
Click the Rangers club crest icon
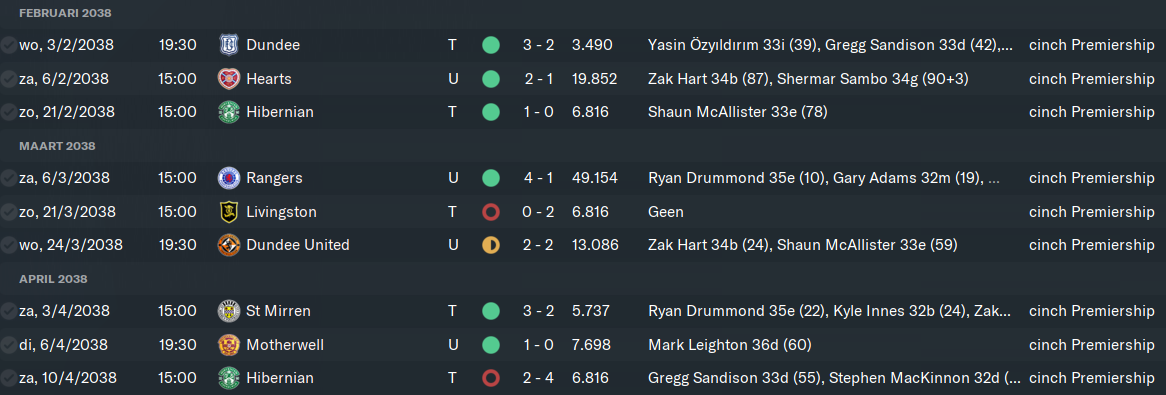pos(228,178)
